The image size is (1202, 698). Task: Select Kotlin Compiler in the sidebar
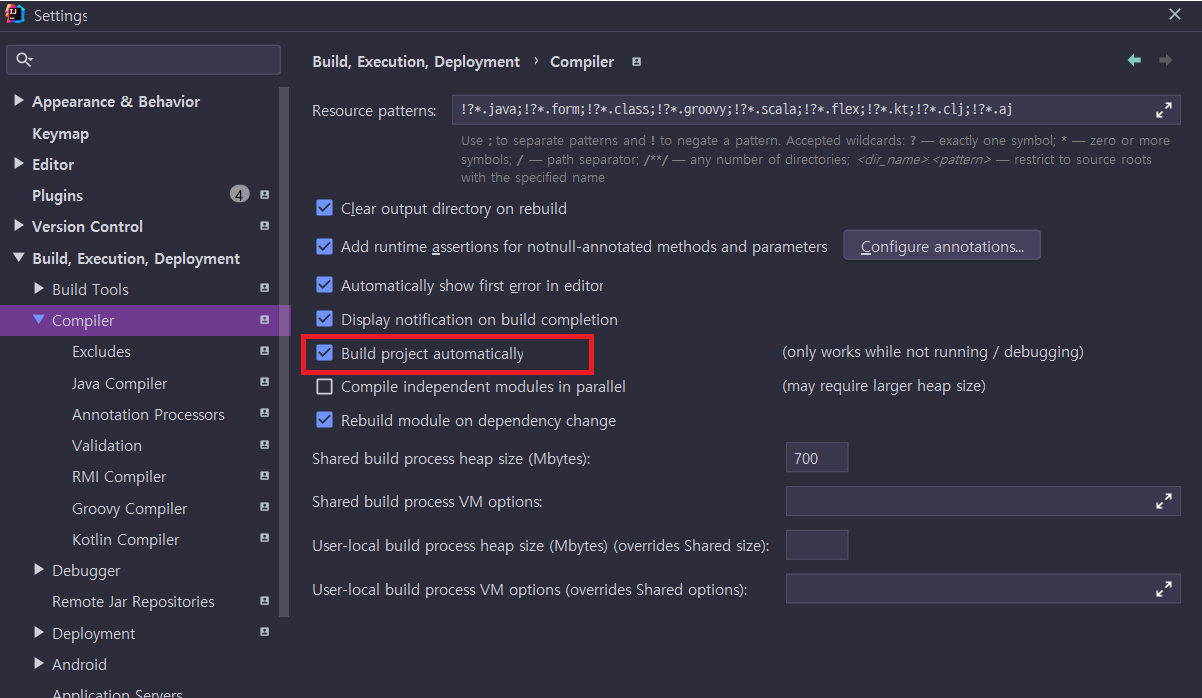125,539
